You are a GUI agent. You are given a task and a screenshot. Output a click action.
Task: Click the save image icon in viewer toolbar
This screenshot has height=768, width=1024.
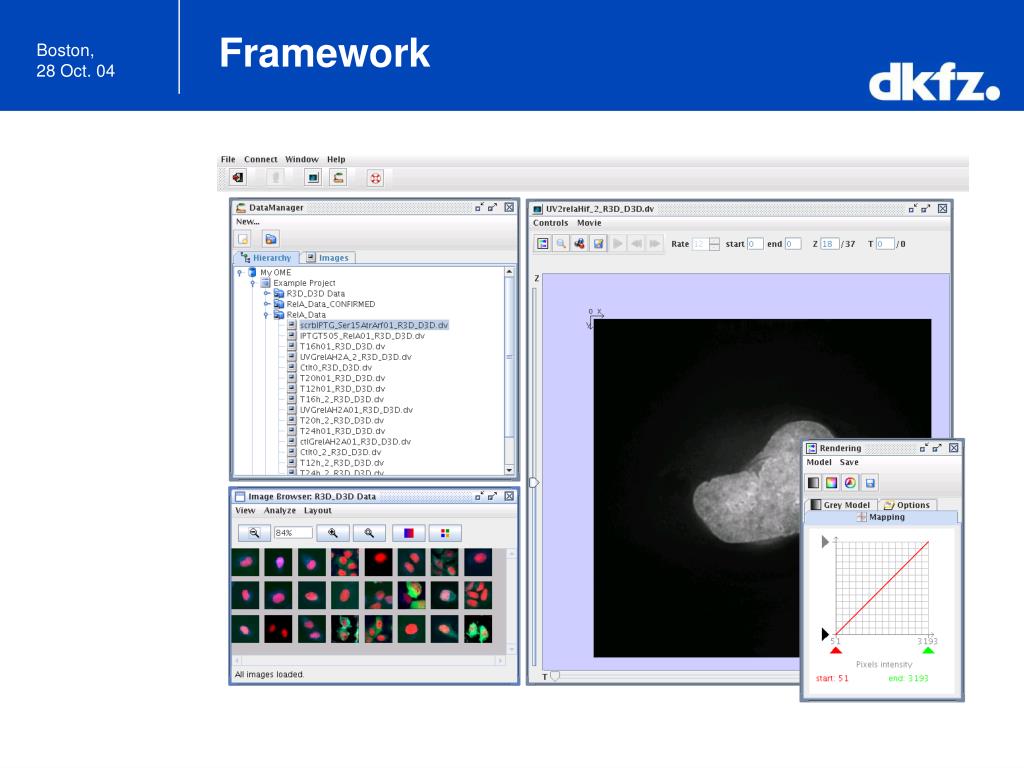[598, 244]
